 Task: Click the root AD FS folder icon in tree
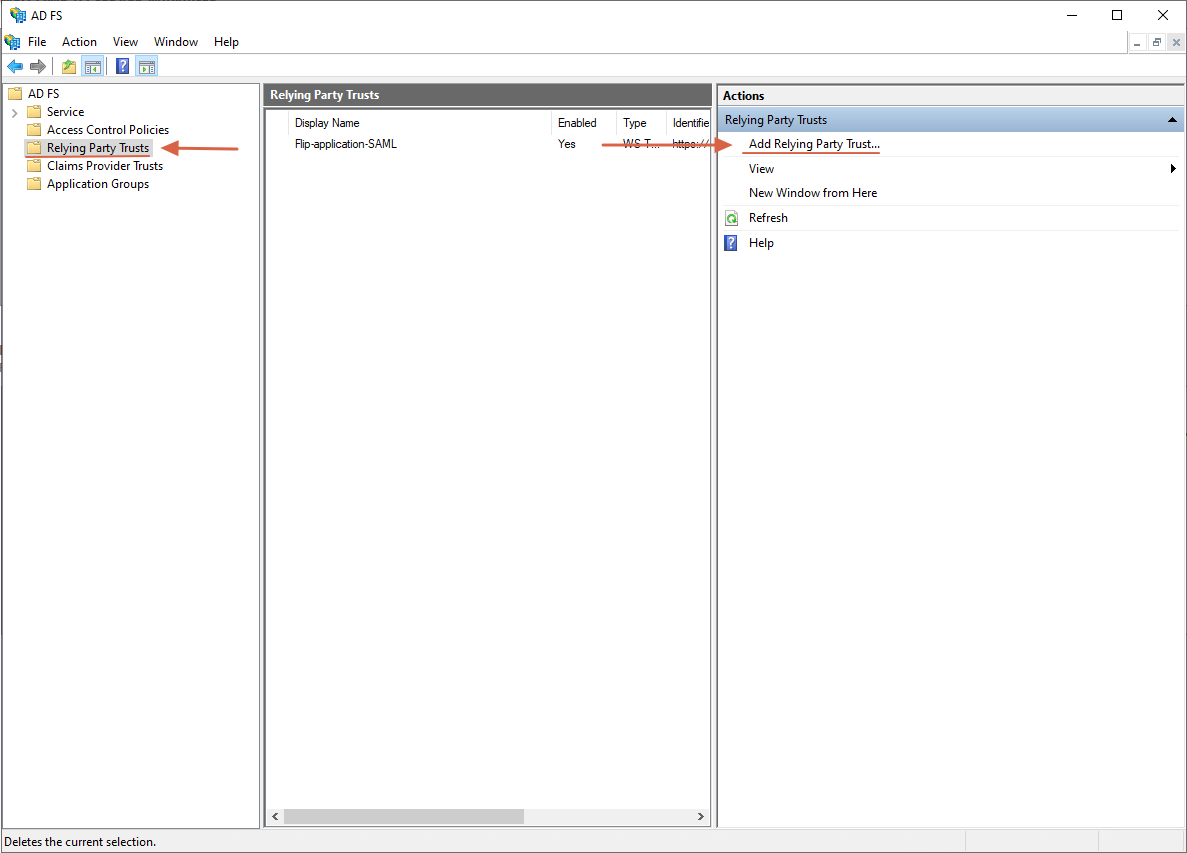click(15, 94)
